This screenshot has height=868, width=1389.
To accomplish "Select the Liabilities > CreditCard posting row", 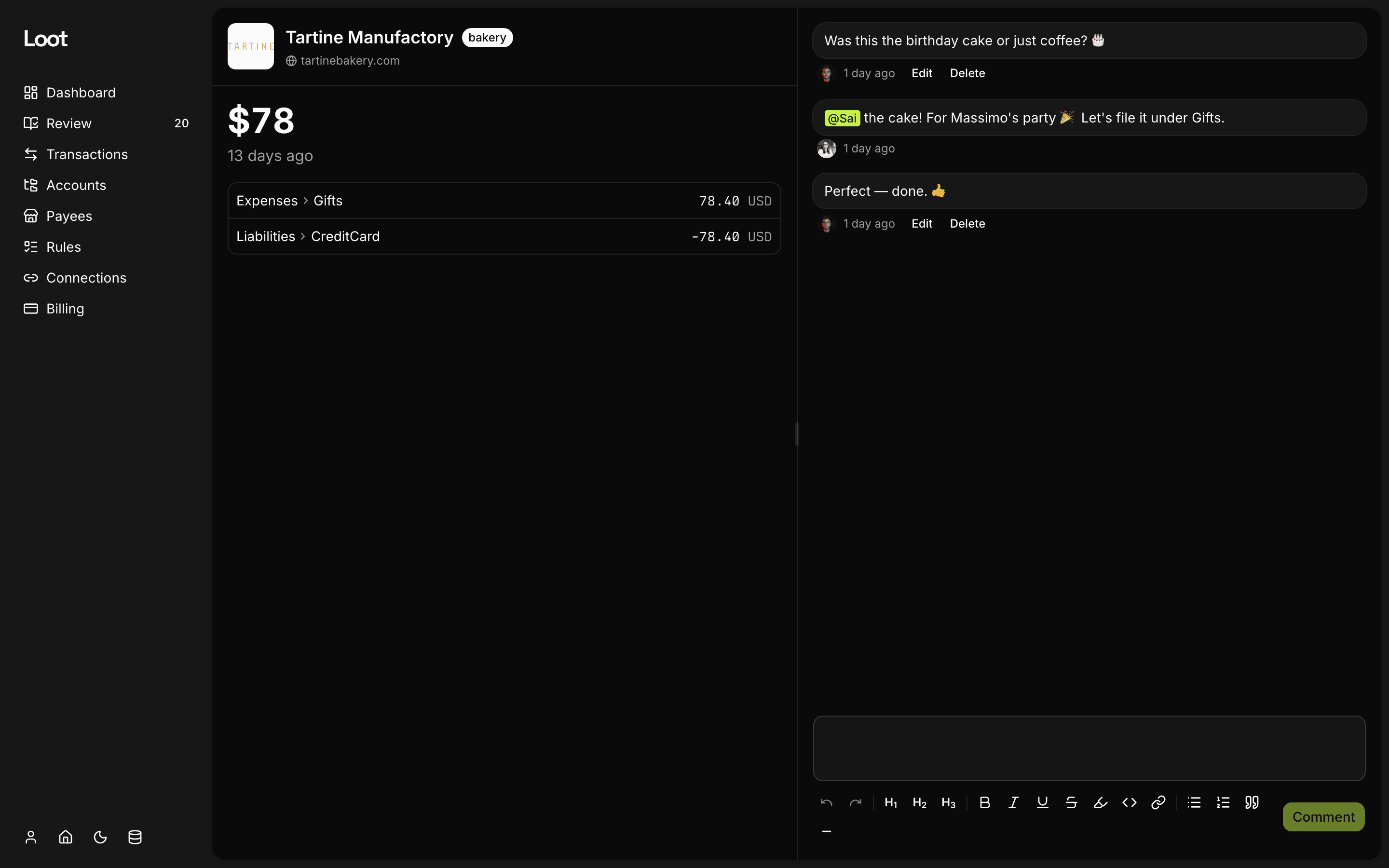I will tap(504, 236).
